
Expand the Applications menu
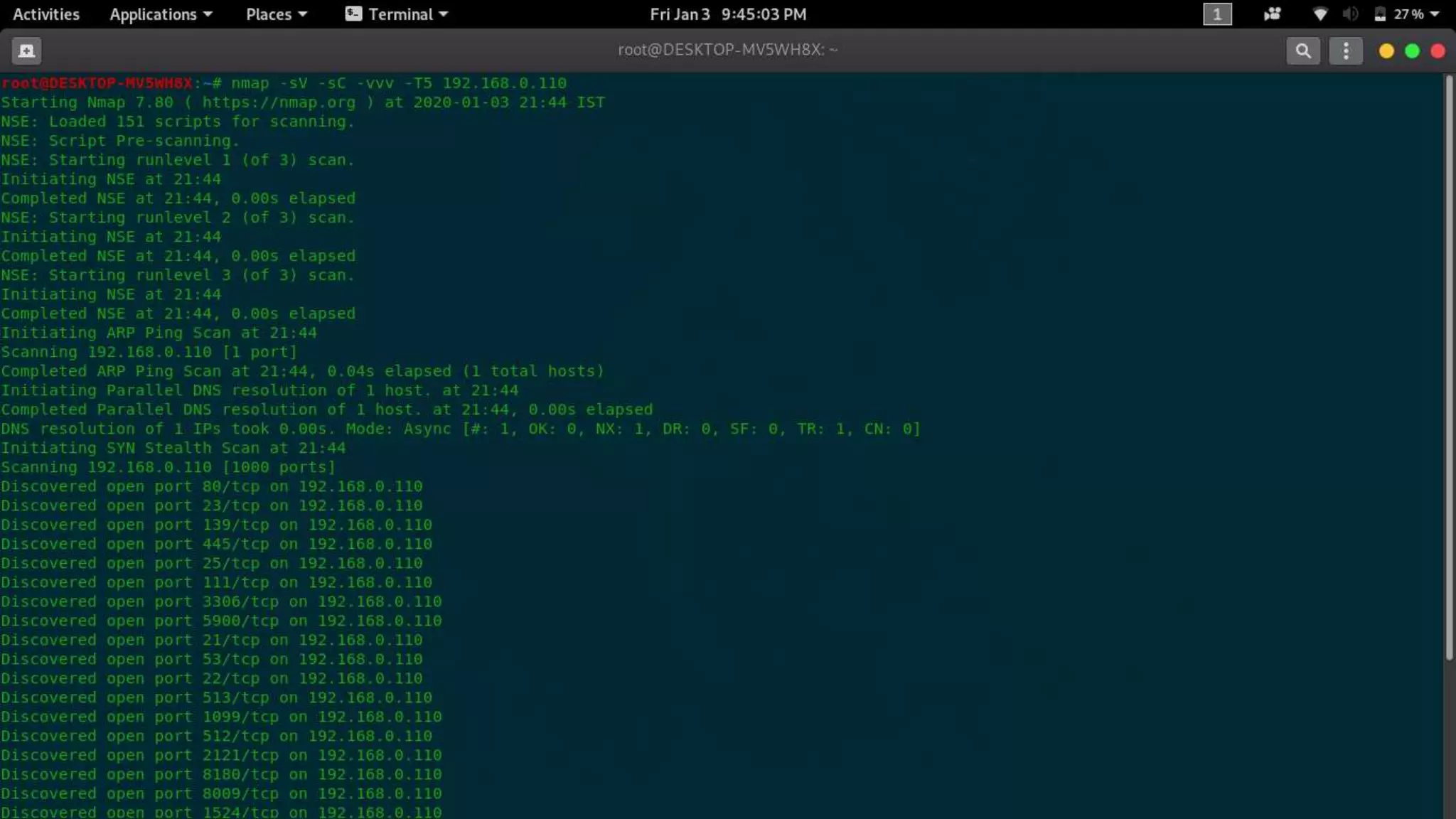(x=161, y=14)
